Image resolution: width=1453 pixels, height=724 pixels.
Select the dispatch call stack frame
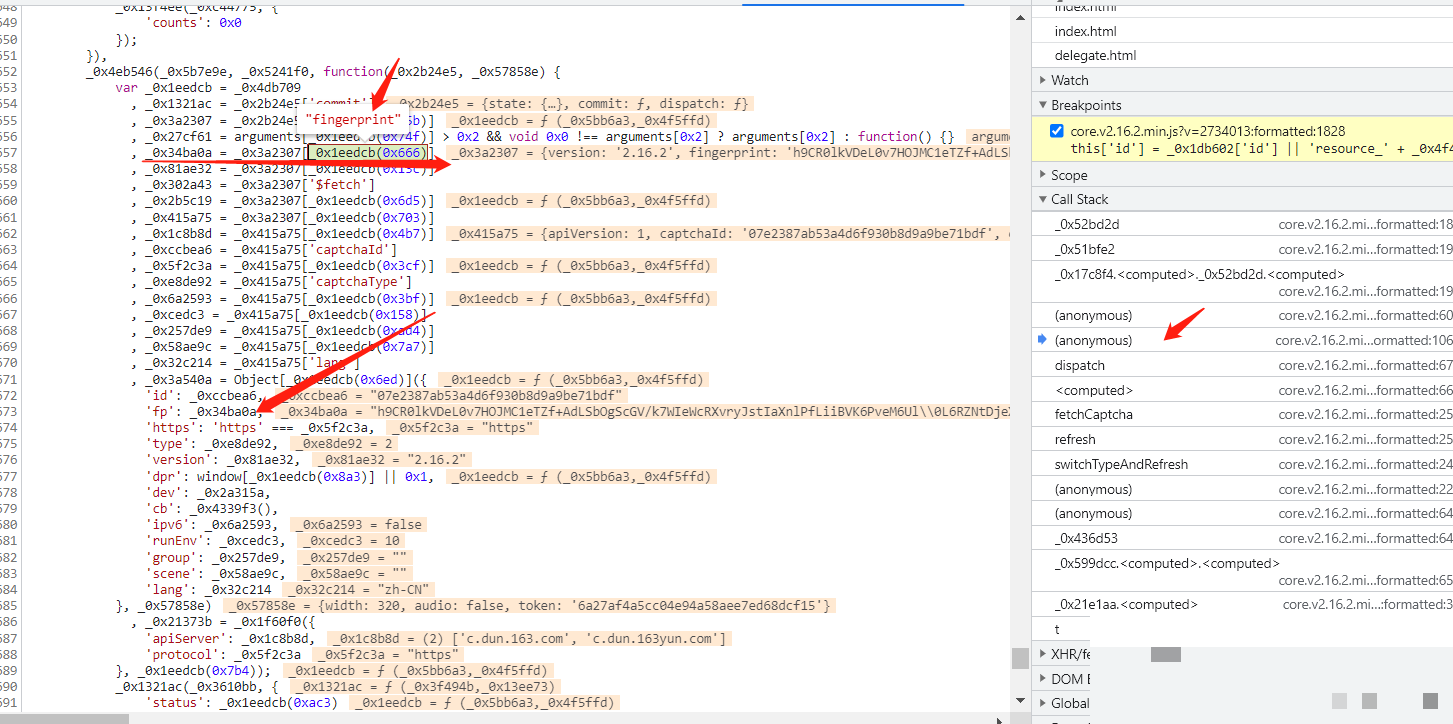pyautogui.click(x=1079, y=365)
